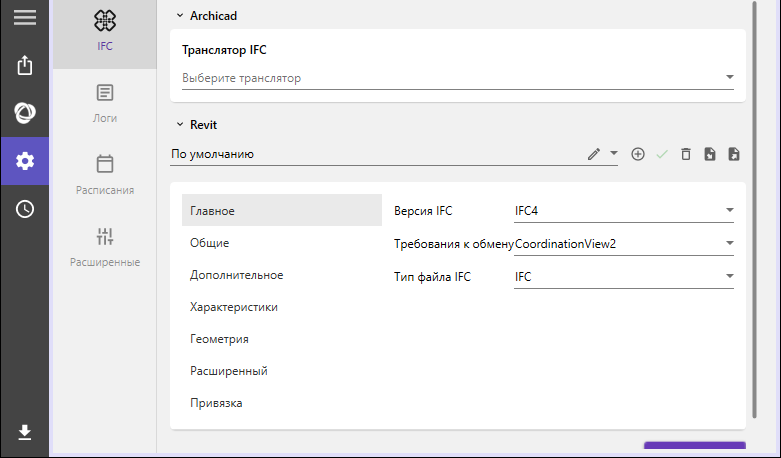Screen dimensions: 781x458
Task: Click the Расширенные label
Action: point(105,262)
